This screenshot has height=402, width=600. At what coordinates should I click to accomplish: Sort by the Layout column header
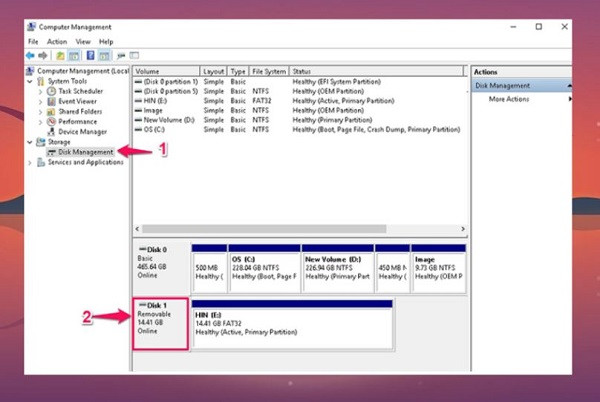point(214,71)
